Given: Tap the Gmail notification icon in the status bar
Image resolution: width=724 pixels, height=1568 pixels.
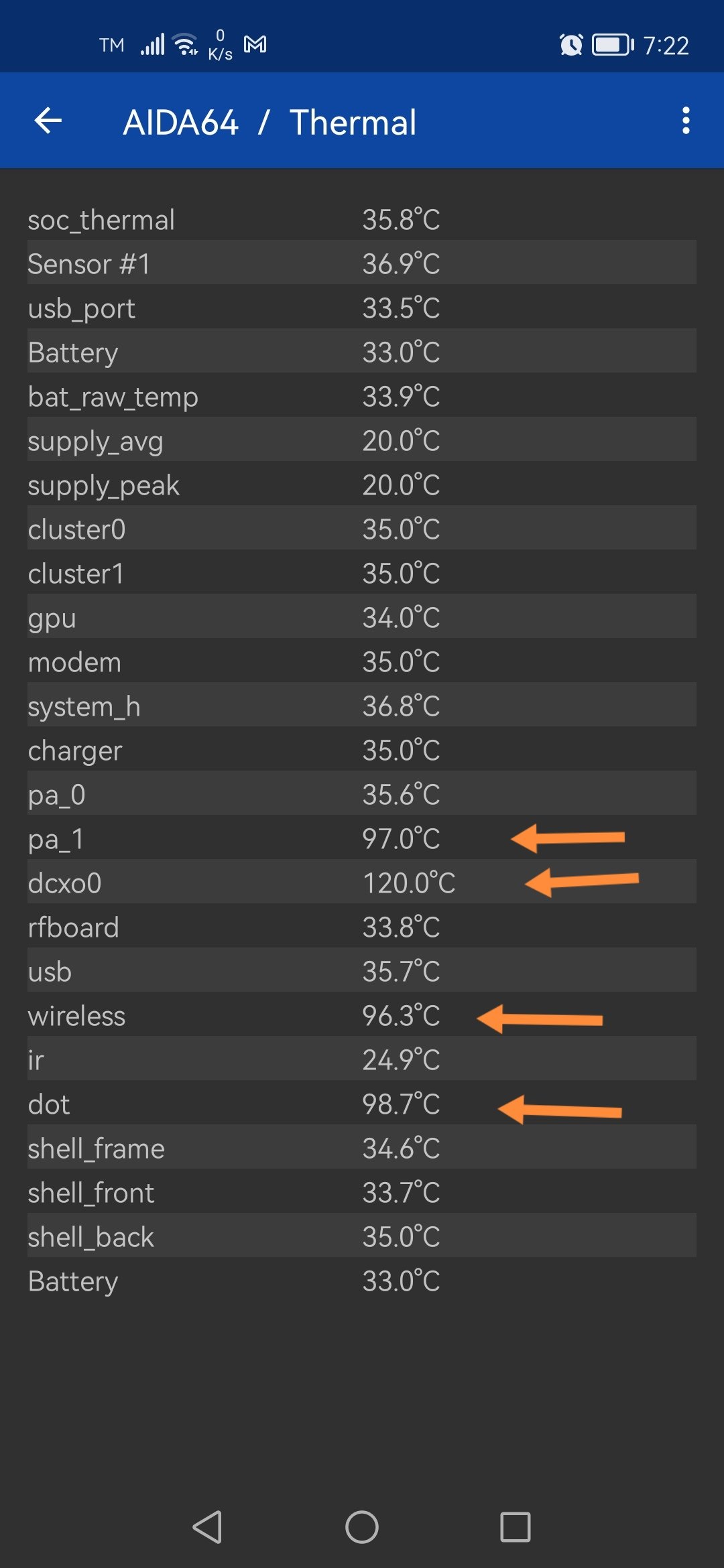Looking at the screenshot, I should coord(255,44).
